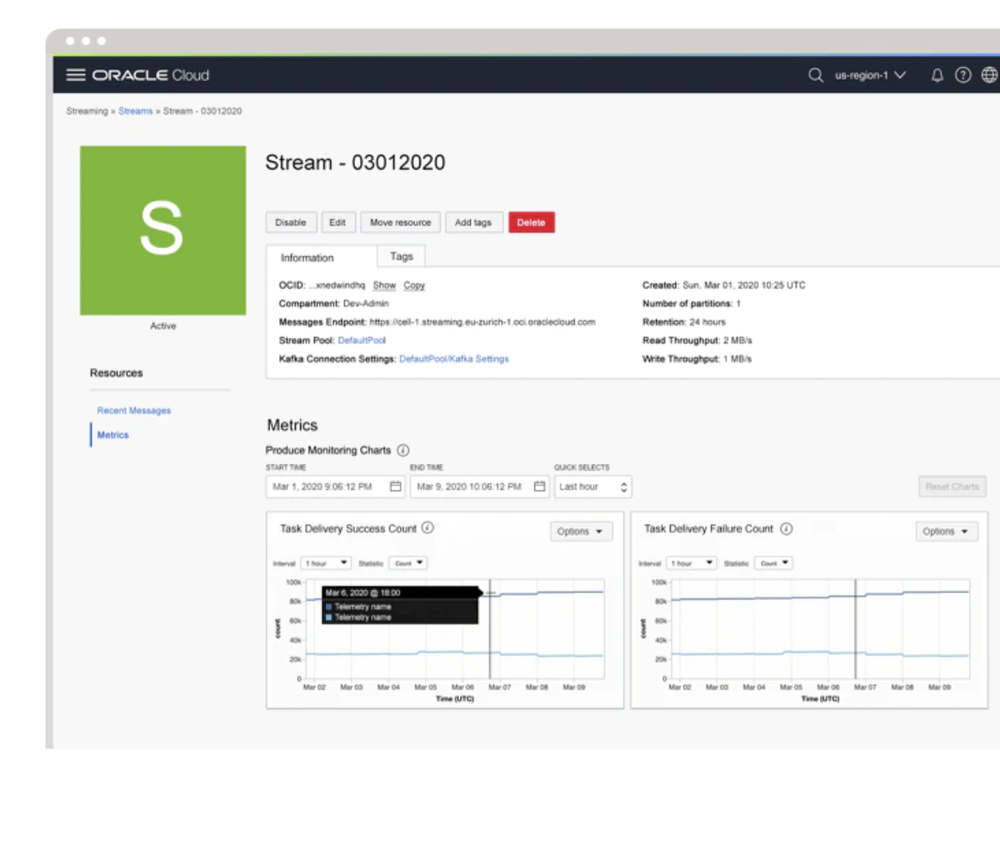This screenshot has height=842, width=1000.
Task: Open the Quick Selects Last hour dropdown
Action: click(592, 487)
